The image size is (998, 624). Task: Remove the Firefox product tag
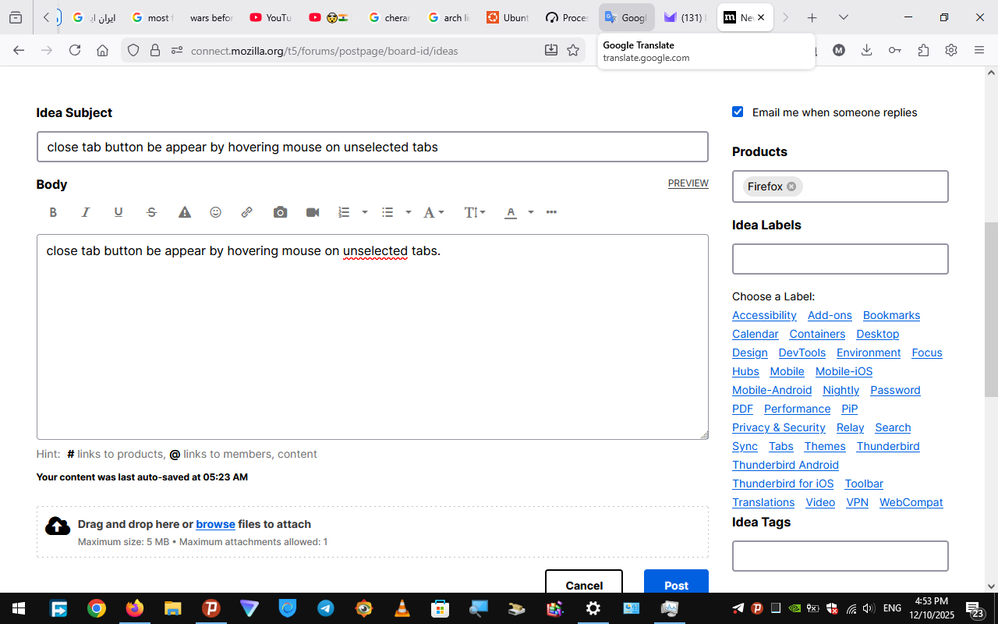point(791,186)
